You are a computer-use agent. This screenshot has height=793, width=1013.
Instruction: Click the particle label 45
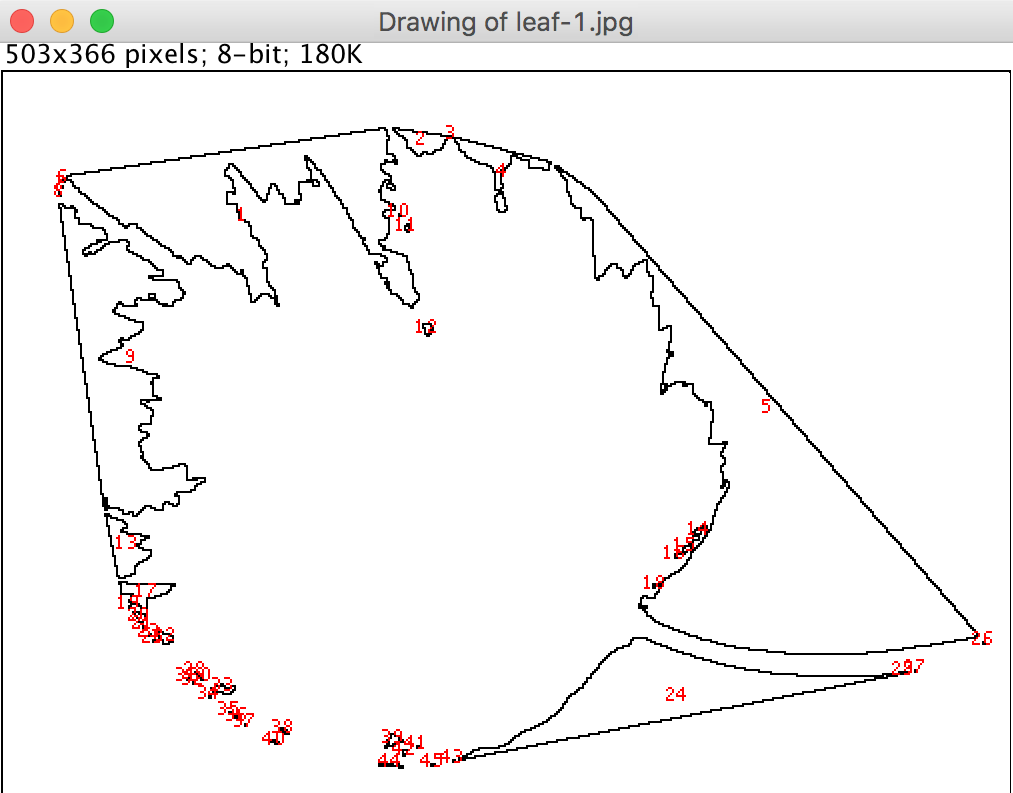430,759
